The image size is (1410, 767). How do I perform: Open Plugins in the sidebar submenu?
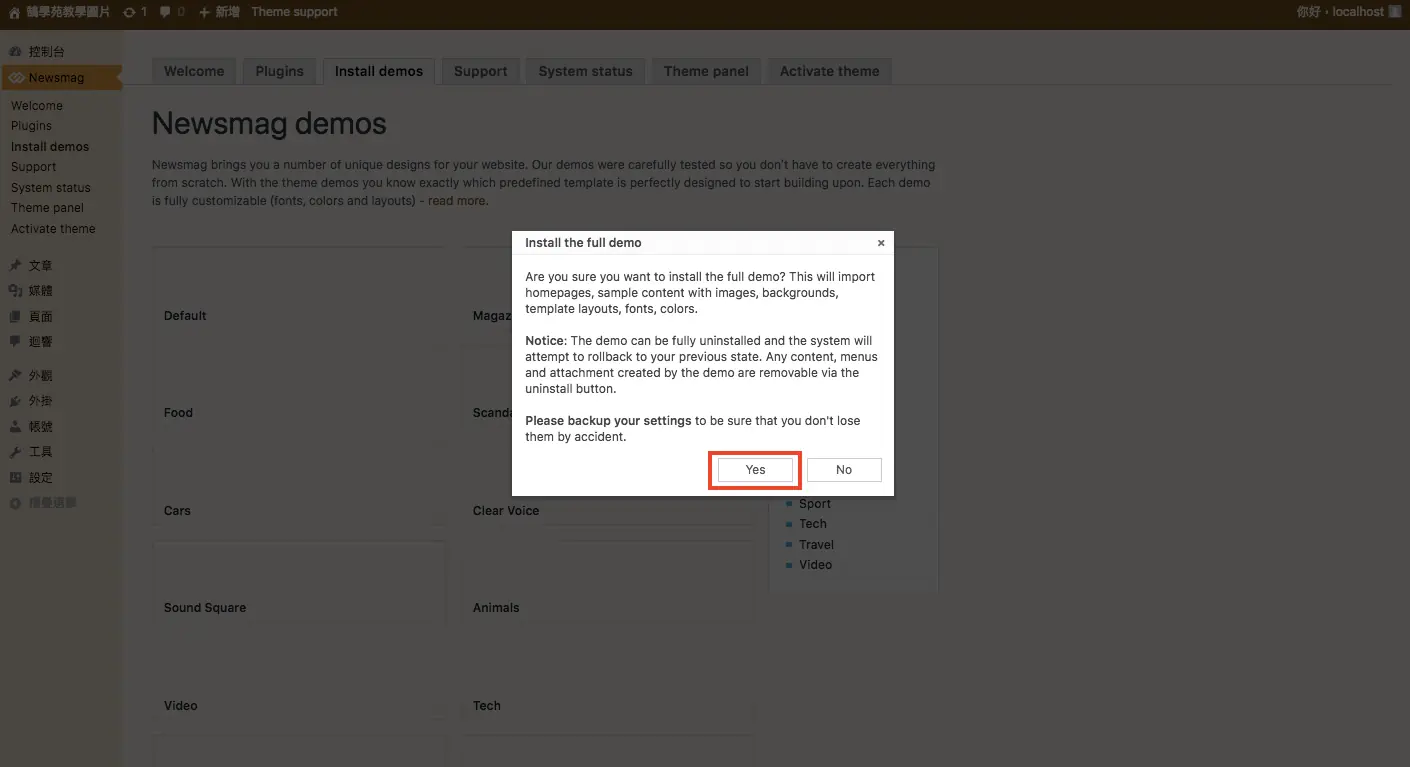point(31,126)
